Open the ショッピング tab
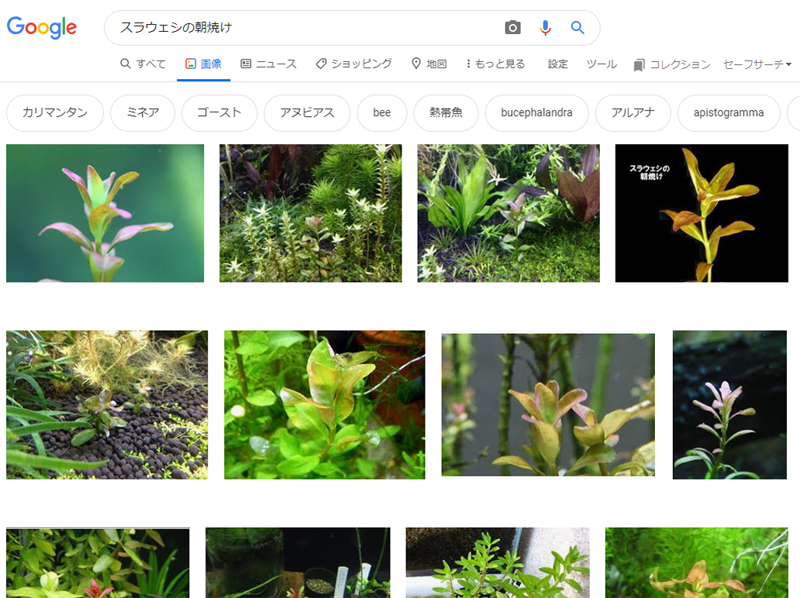This screenshot has height=598, width=800. click(354, 64)
